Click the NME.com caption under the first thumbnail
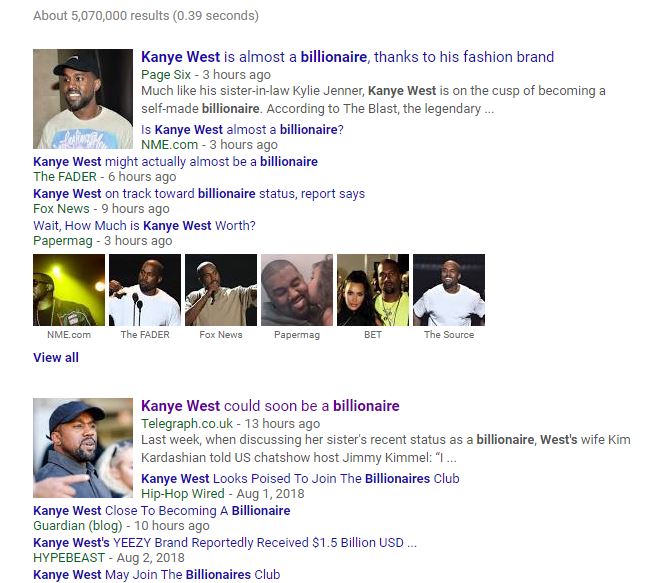Image resolution: width=670 pixels, height=583 pixels. click(69, 335)
